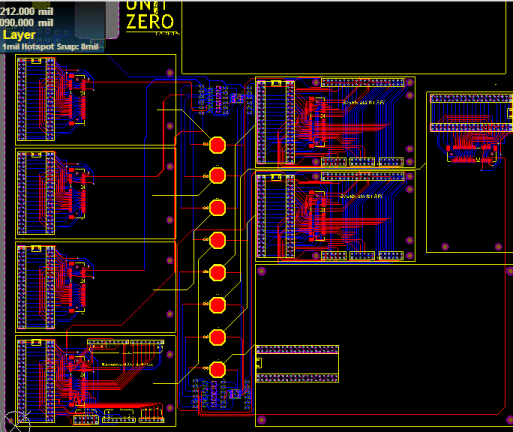
Task: Select the long pin header atop upper middle module
Action: tap(363, 82)
